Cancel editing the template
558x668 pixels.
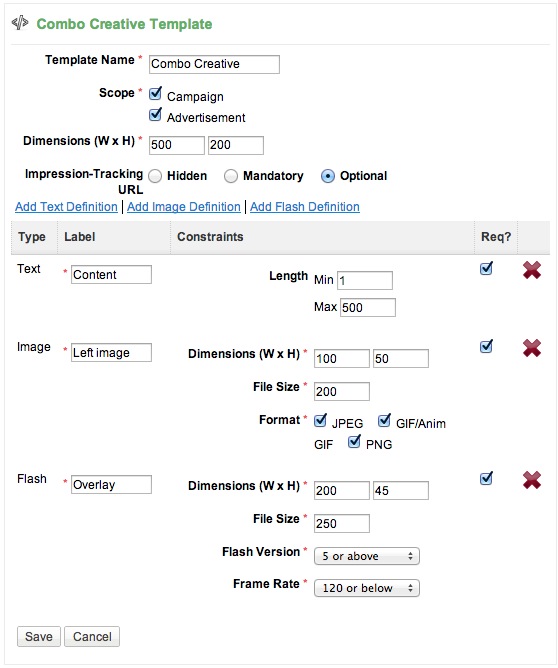92,636
